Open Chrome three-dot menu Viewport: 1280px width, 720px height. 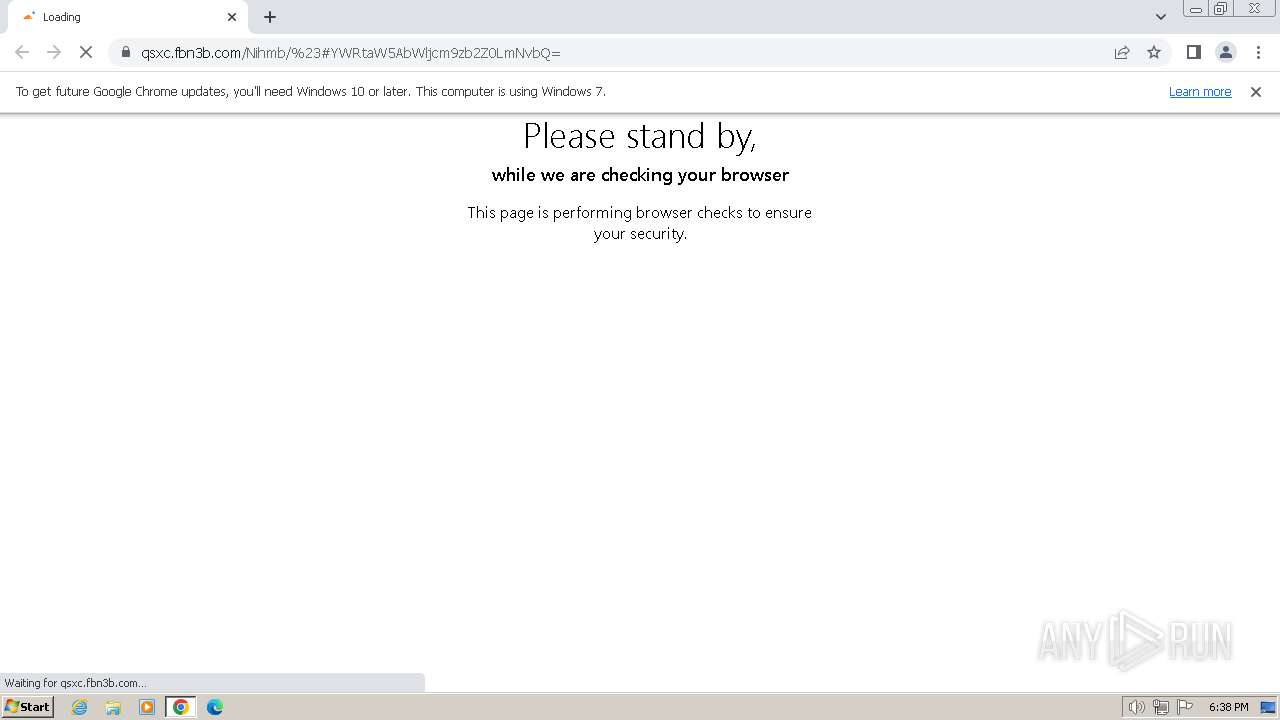pos(1258,52)
